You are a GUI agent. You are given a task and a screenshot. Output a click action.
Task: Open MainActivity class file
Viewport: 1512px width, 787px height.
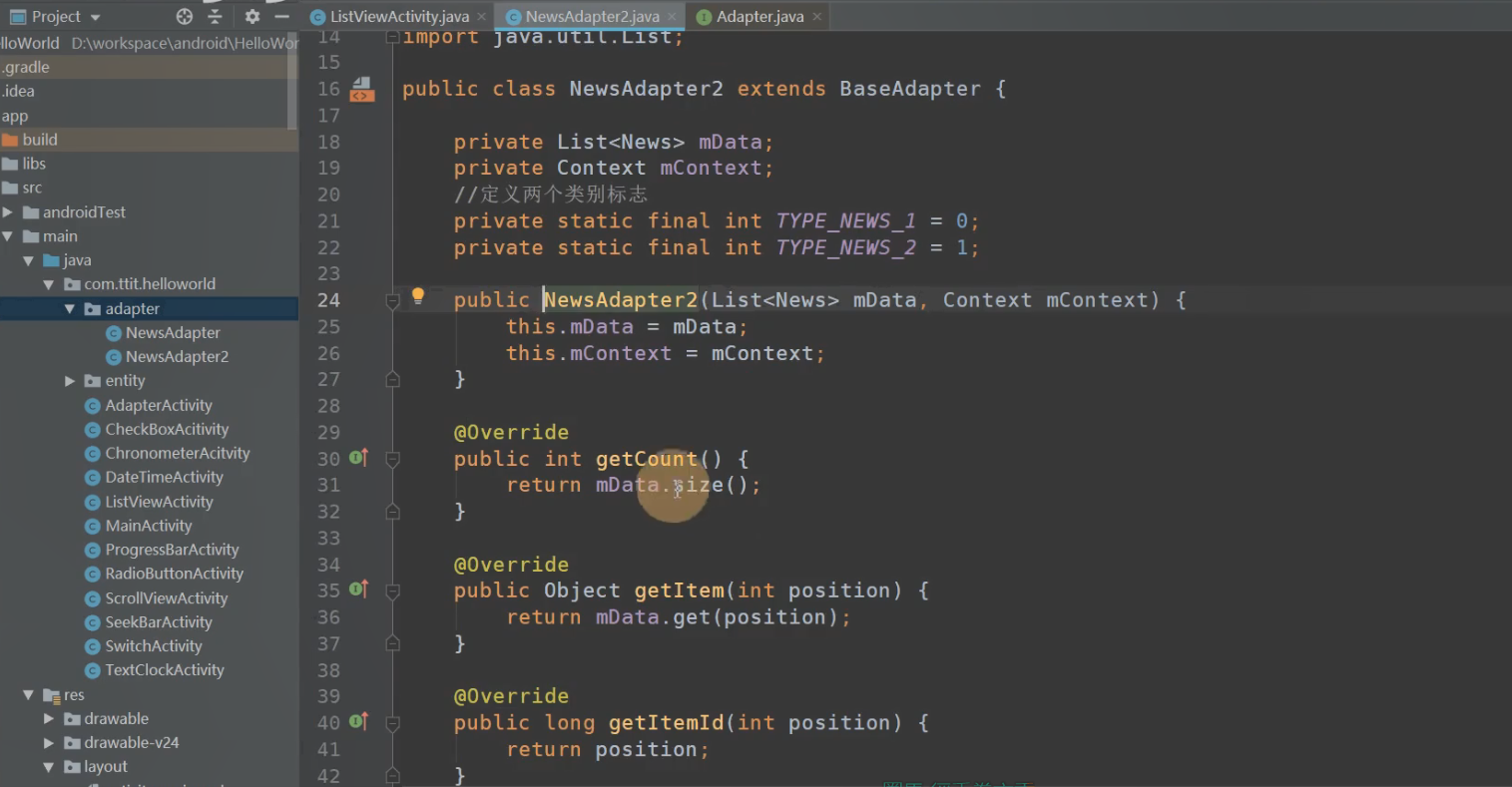(149, 526)
